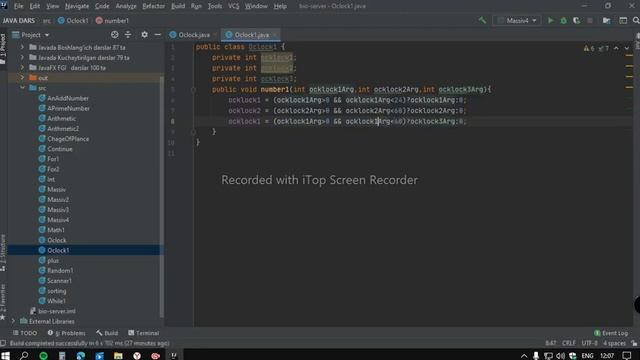640x360 pixels.
Task: Open Windows notification center
Action: (627, 356)
